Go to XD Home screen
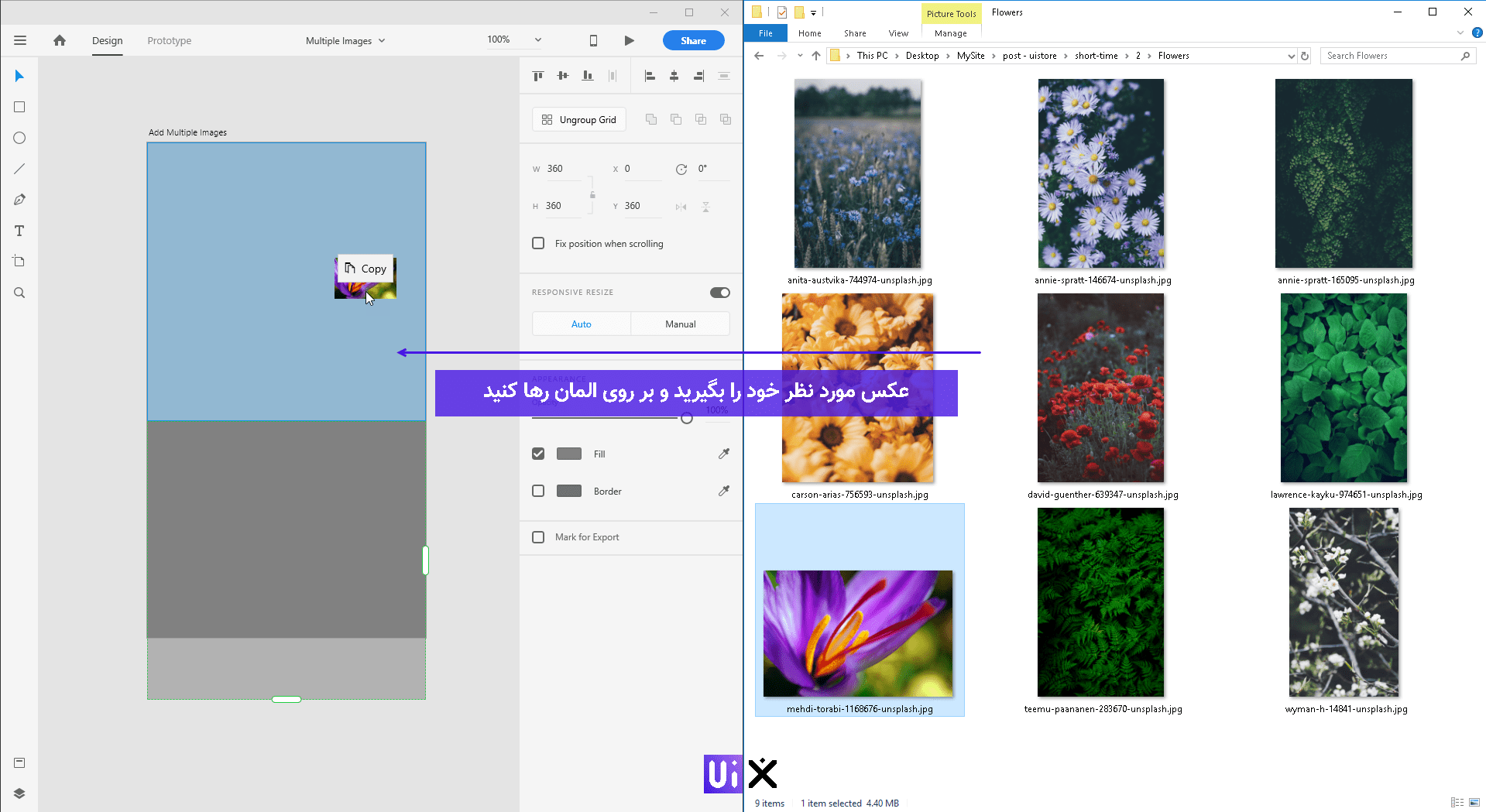 tap(60, 40)
